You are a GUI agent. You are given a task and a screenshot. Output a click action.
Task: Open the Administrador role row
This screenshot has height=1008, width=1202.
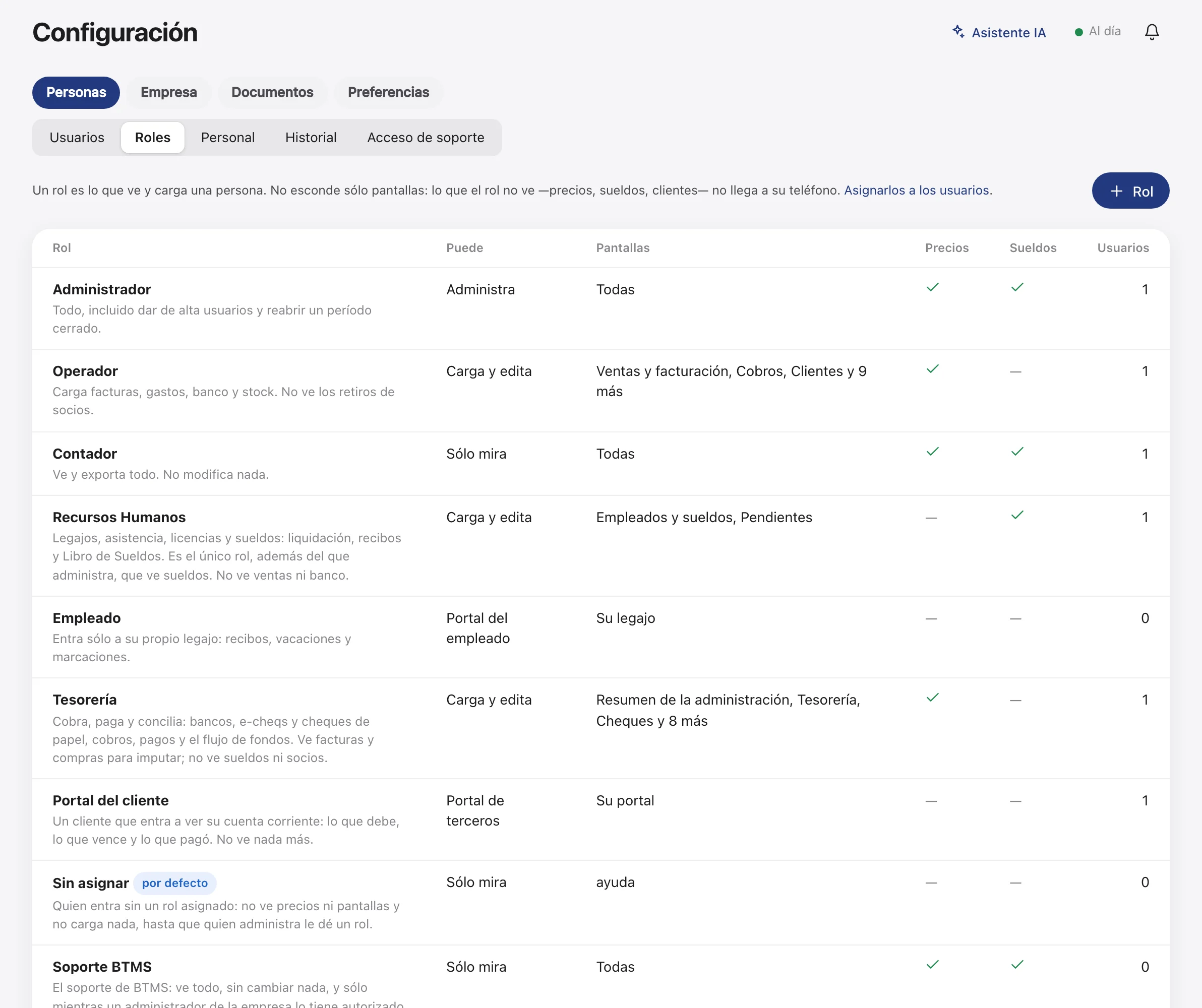coord(601,309)
